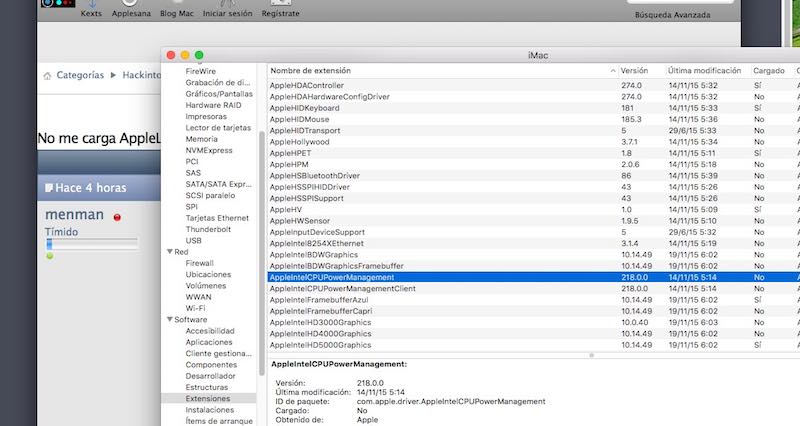Click the post icon beside Hace 4 horas
The image size is (800, 426).
pyautogui.click(x=49, y=188)
